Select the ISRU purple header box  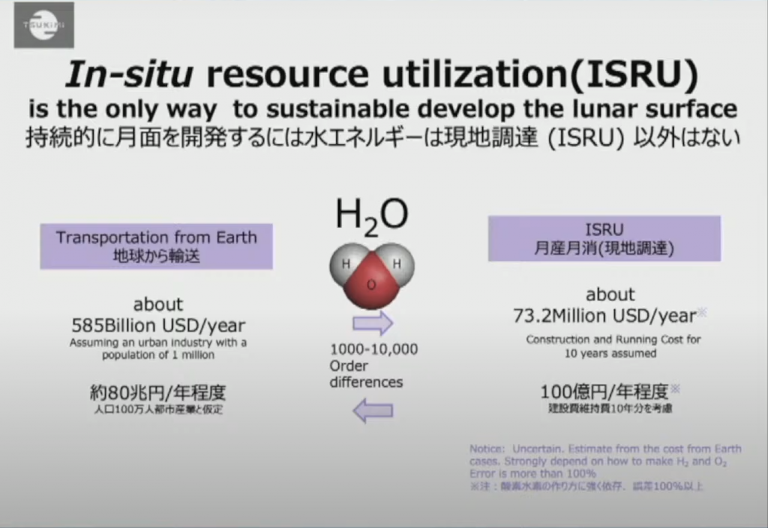point(604,239)
